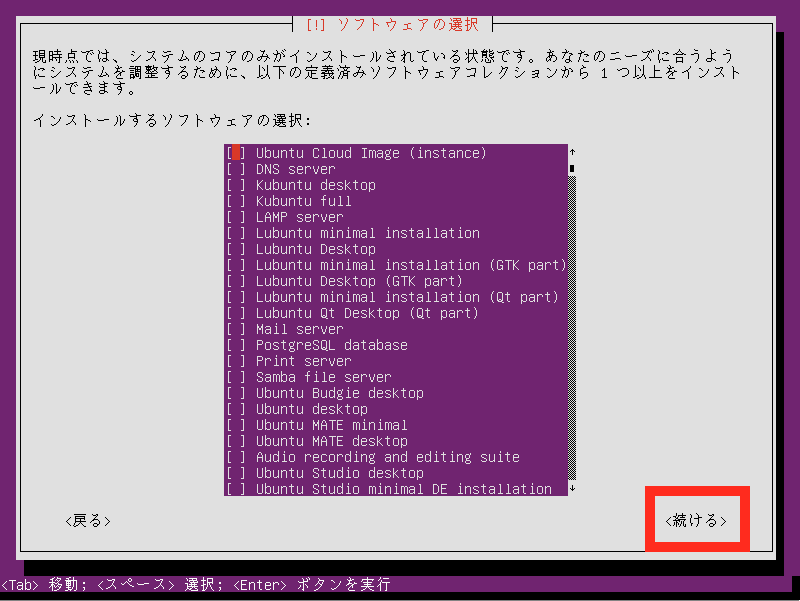
Task: Click the software list scrollbar track
Action: click(572, 328)
